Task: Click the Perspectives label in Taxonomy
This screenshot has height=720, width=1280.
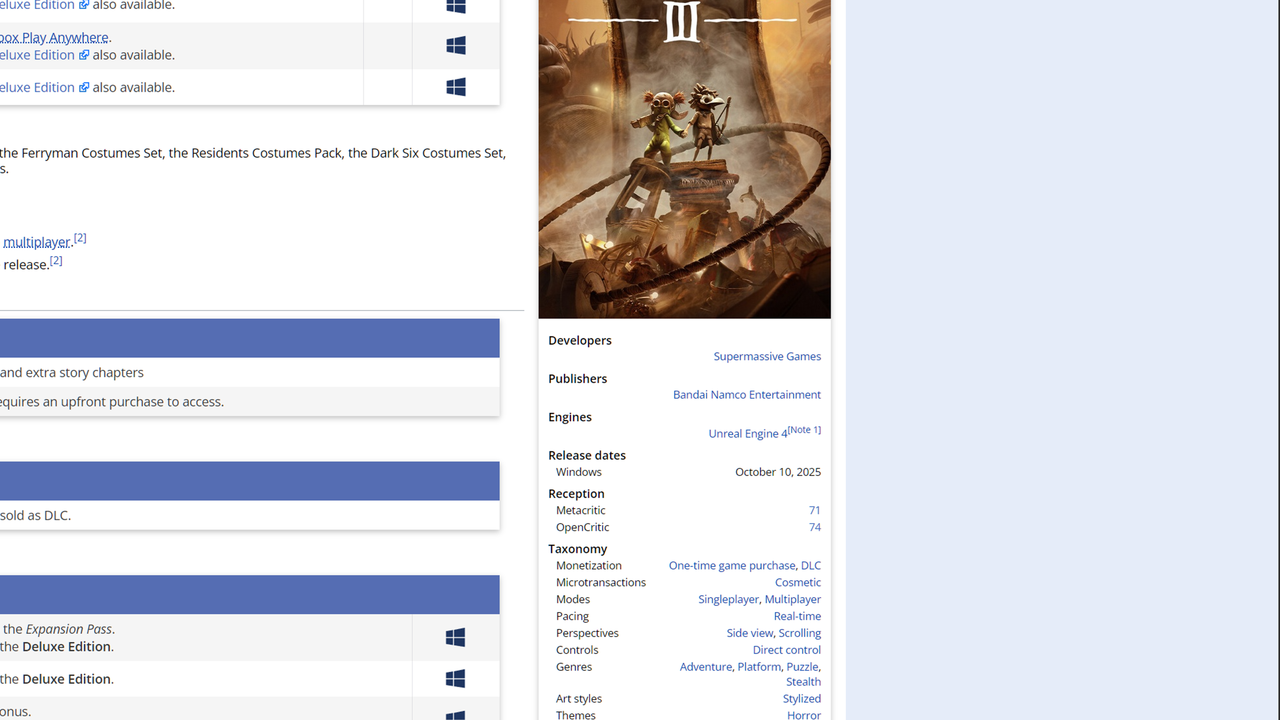Action: 588,633
